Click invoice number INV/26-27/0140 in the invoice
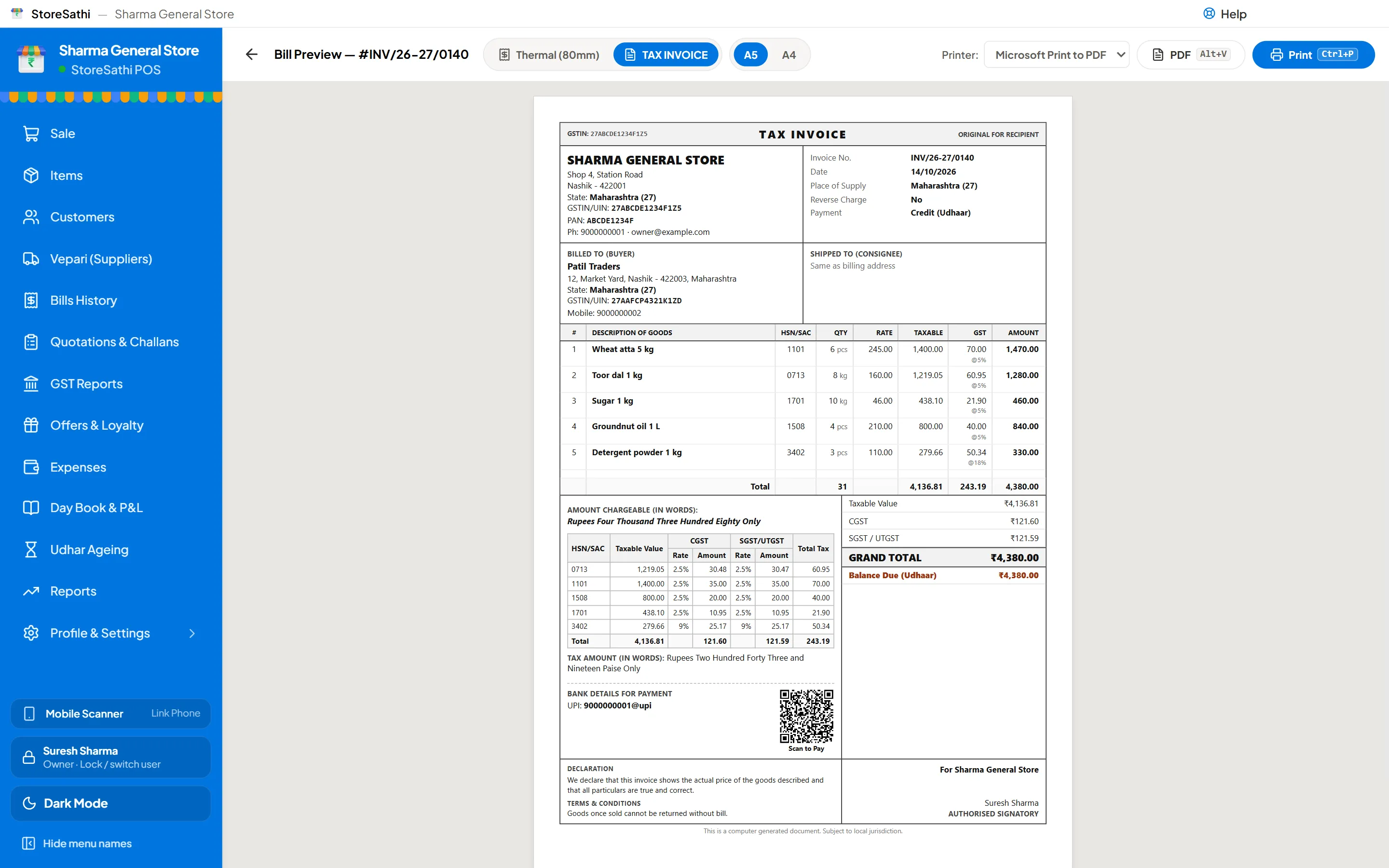Viewport: 1389px width, 868px height. tap(942, 158)
